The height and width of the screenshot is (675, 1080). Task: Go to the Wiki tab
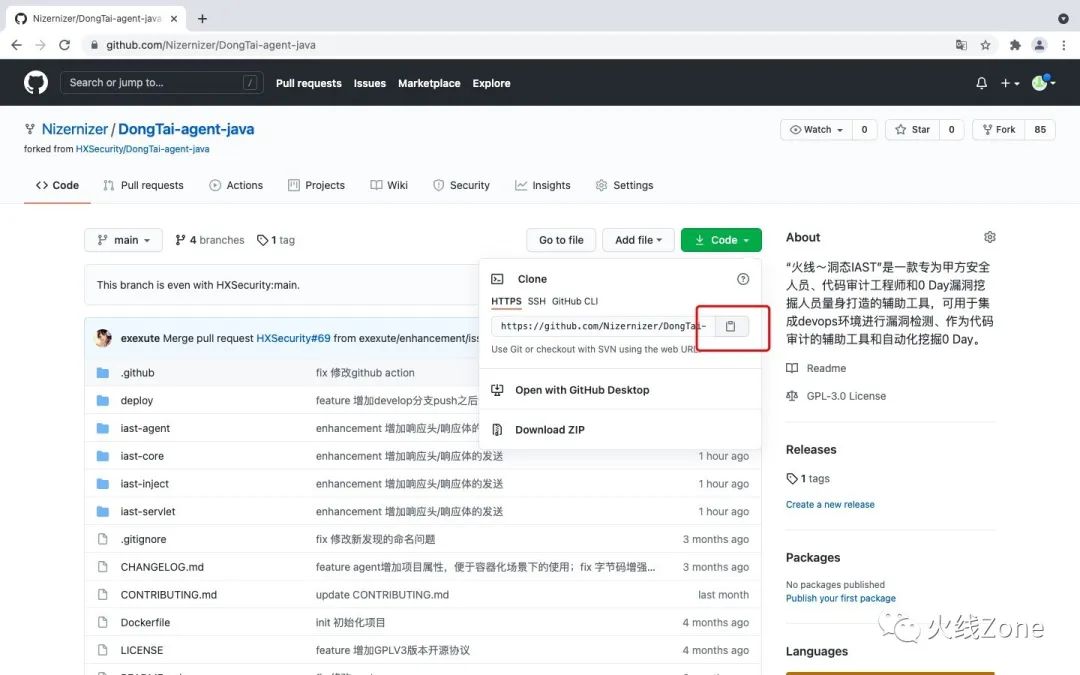pos(389,185)
